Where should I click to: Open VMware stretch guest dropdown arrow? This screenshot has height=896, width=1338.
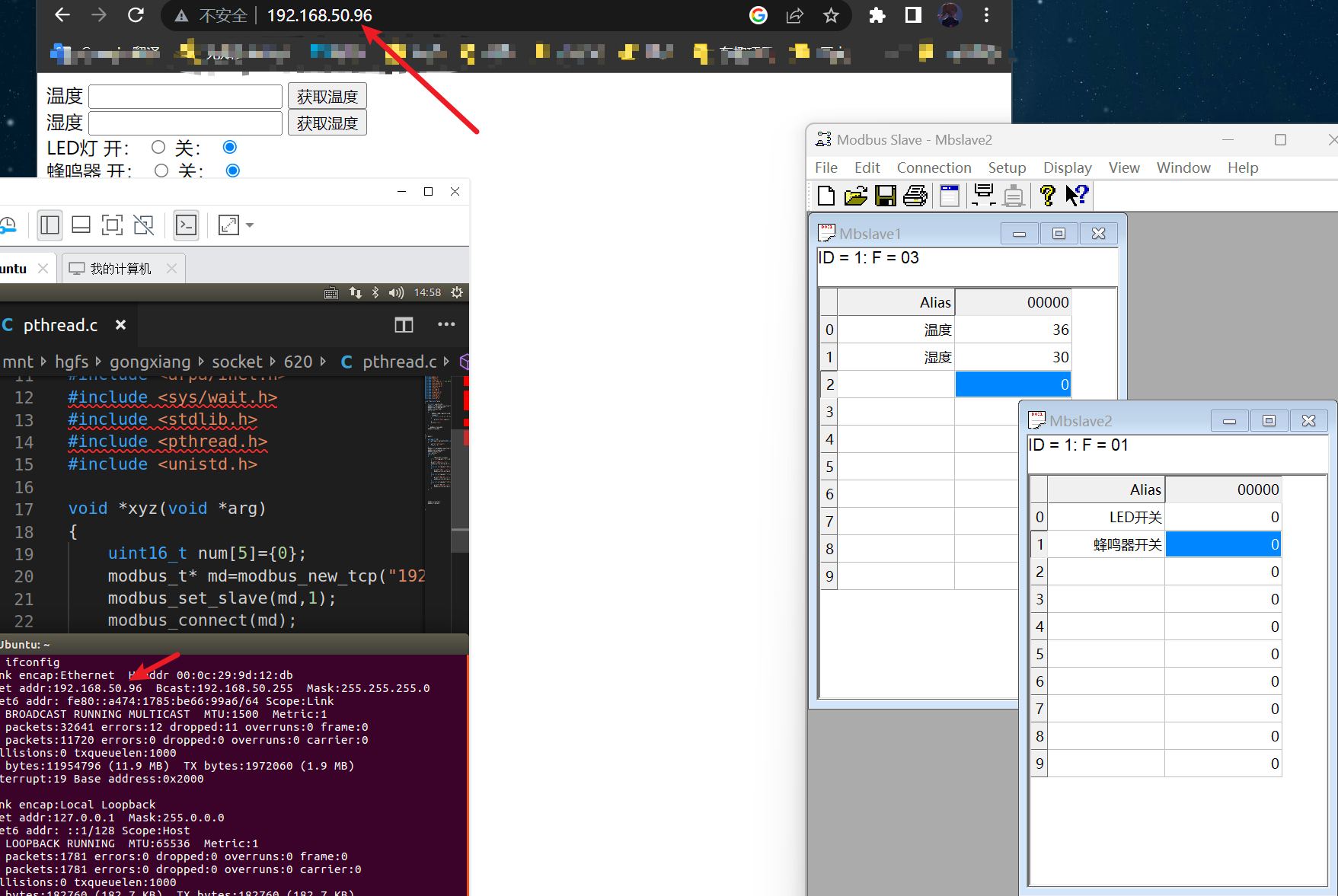[250, 225]
